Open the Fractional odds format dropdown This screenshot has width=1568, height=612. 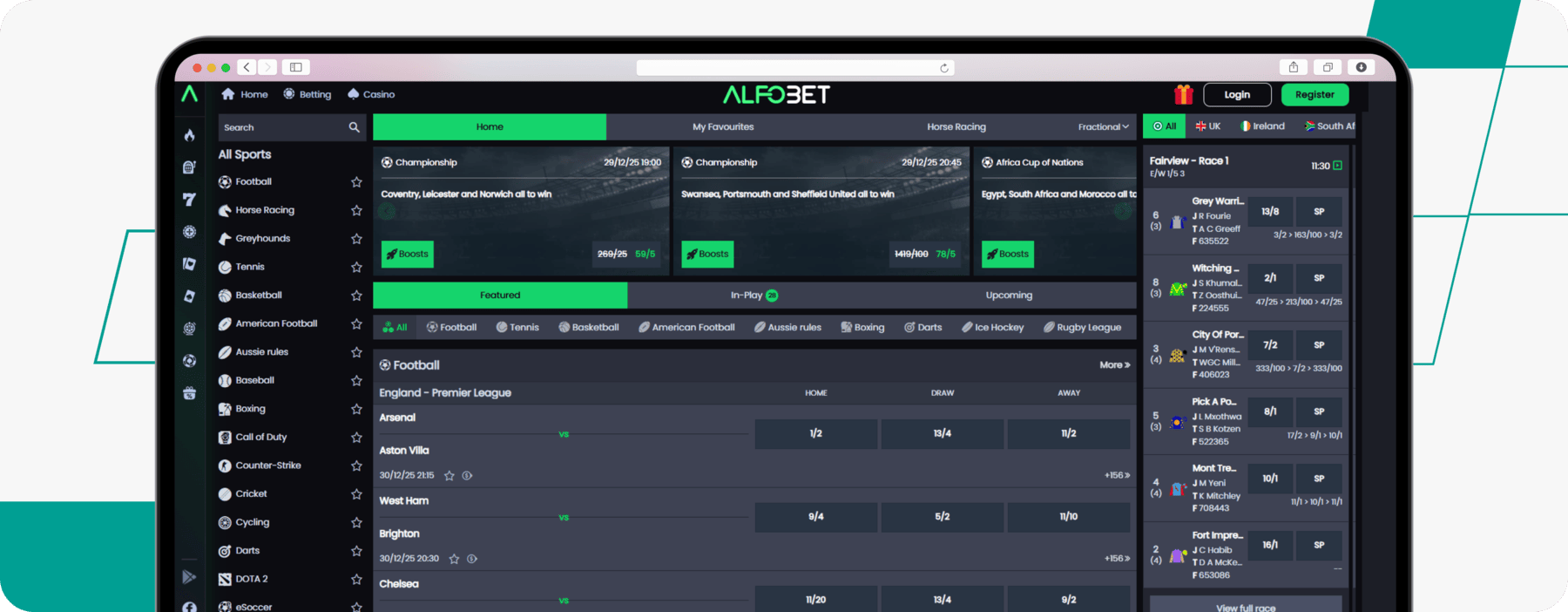1103,127
